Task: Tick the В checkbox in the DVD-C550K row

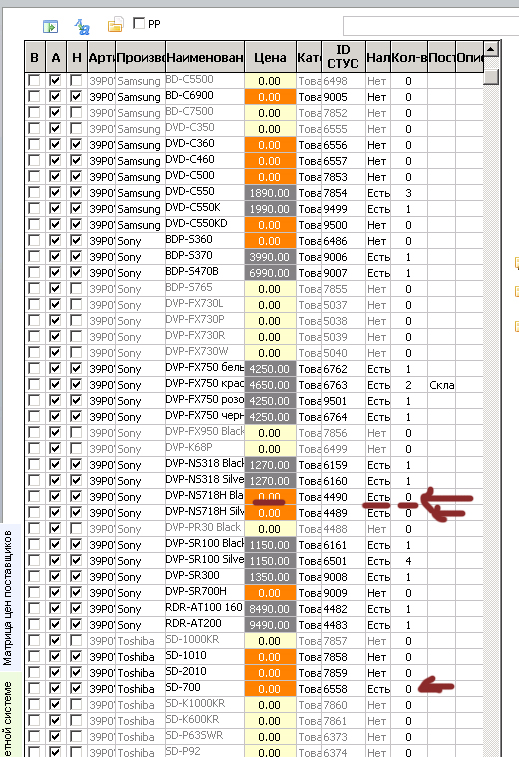Action: tap(34, 209)
